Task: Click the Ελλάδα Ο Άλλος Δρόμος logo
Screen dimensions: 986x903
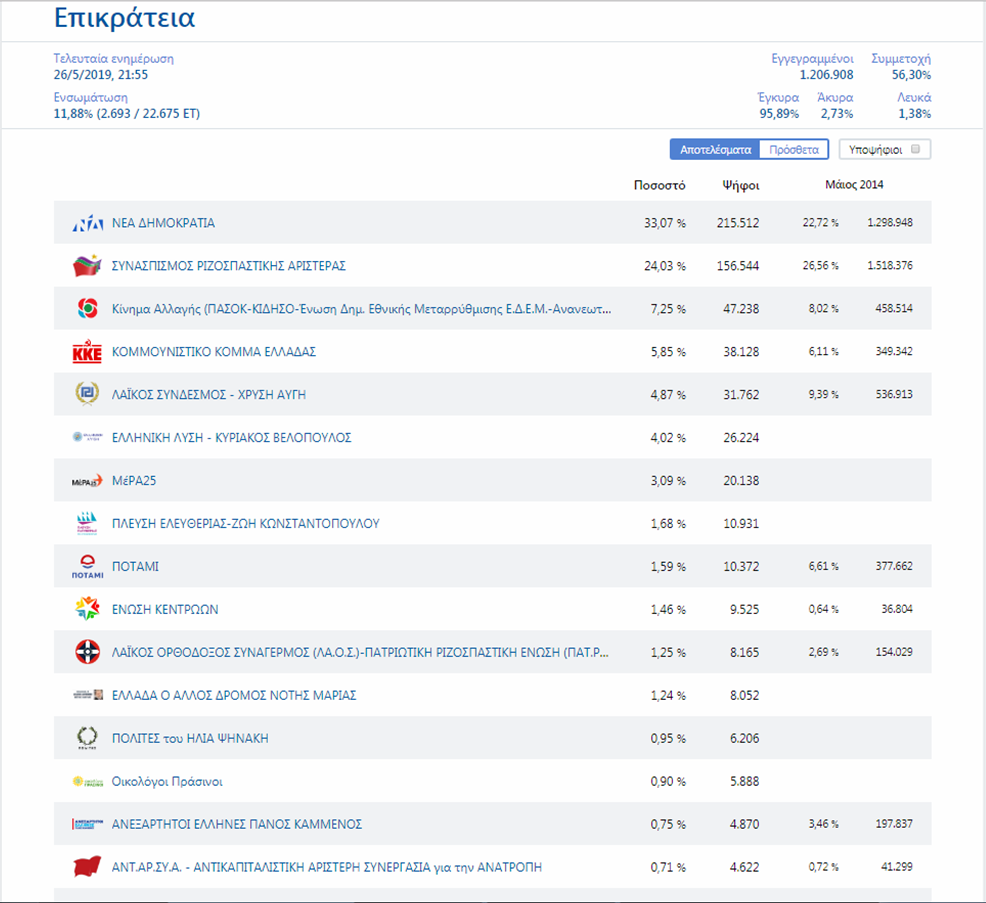Action: tap(88, 695)
